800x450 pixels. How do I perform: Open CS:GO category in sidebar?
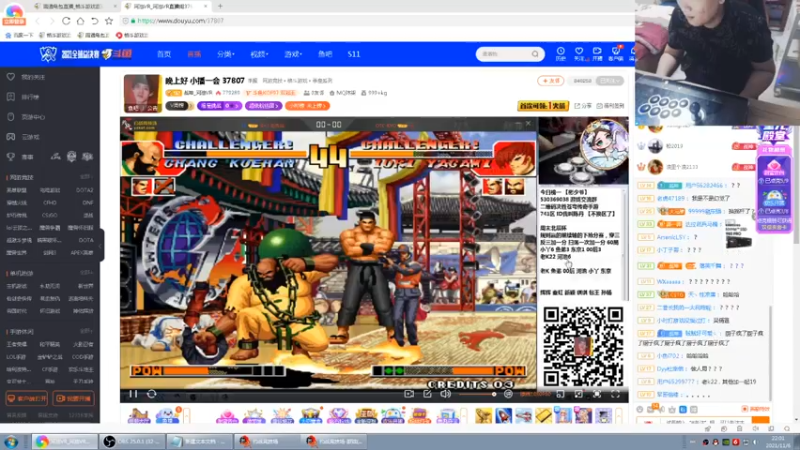click(x=50, y=215)
